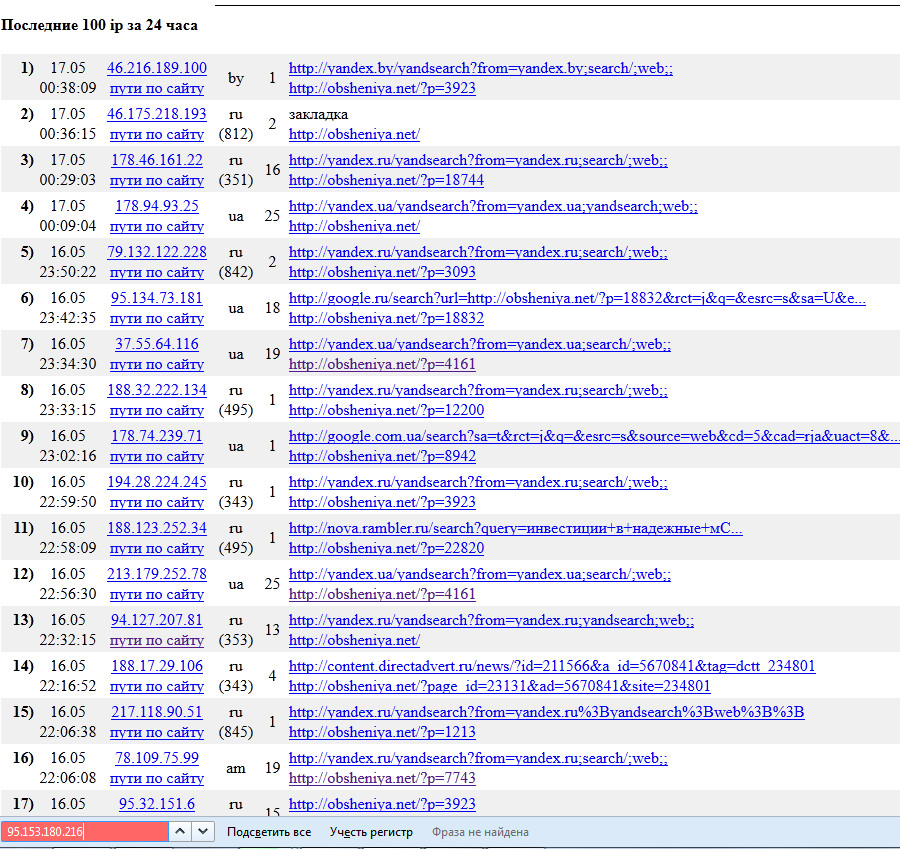900x849 pixels.
Task: Select the 'закладка' text in row 2
Action: (318, 114)
